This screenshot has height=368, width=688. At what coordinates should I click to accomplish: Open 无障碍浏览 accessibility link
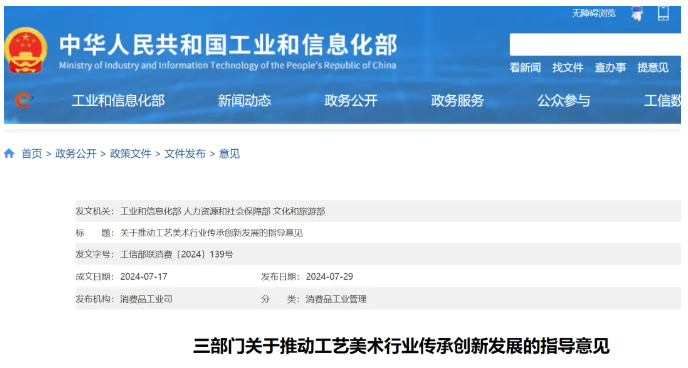(594, 14)
